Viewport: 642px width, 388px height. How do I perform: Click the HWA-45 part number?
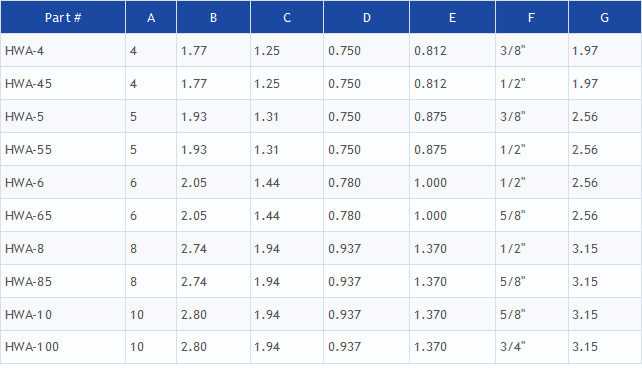pyautogui.click(x=28, y=83)
